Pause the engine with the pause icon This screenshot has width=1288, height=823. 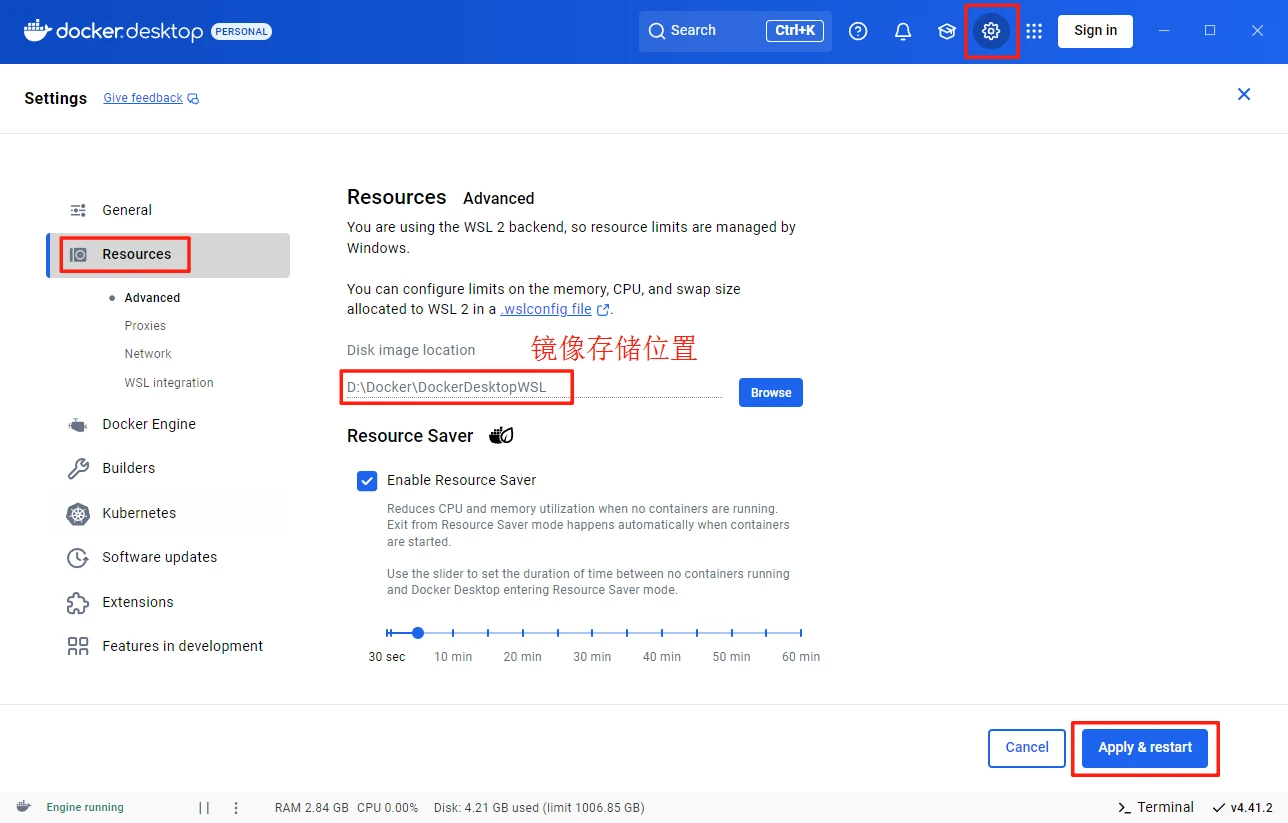point(204,808)
